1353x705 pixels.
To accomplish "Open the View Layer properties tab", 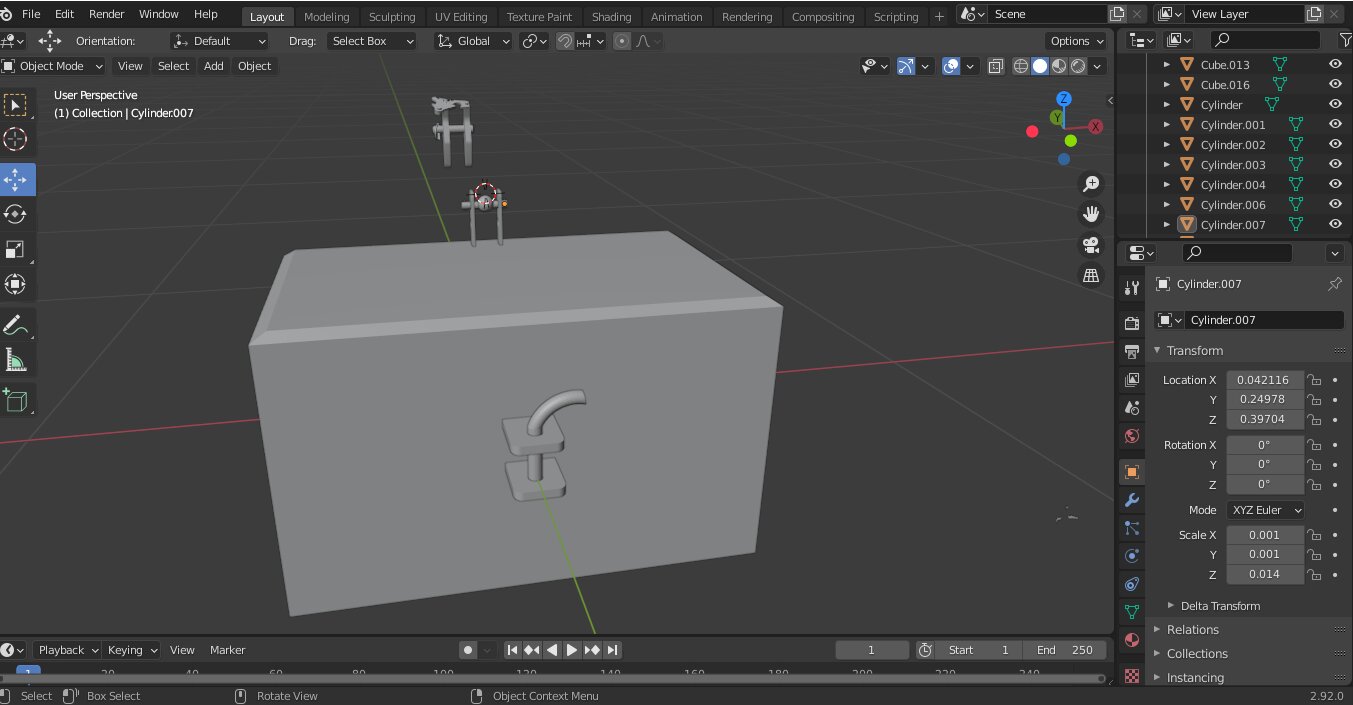I will click(1132, 380).
